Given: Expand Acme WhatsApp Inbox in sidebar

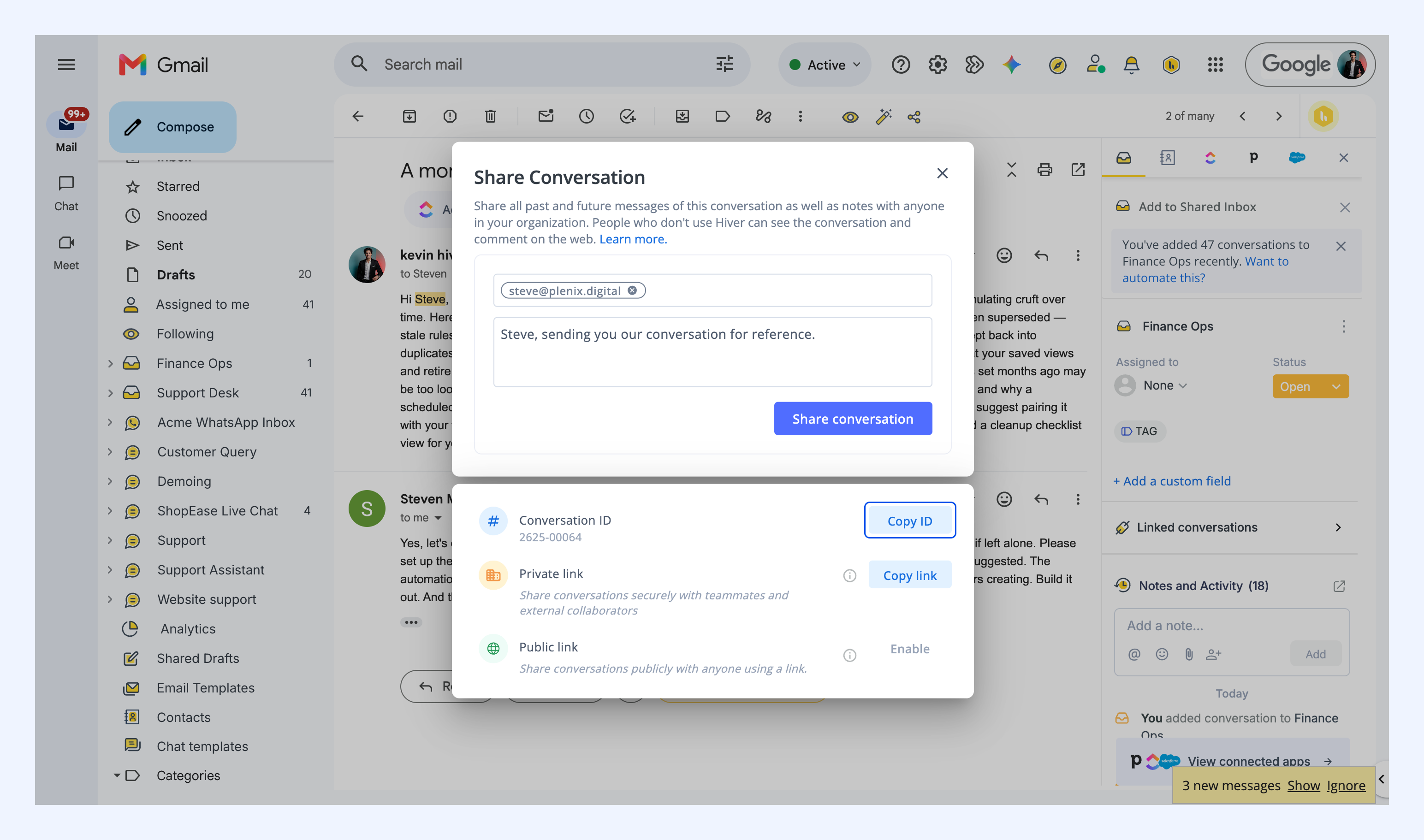Looking at the screenshot, I should point(110,422).
